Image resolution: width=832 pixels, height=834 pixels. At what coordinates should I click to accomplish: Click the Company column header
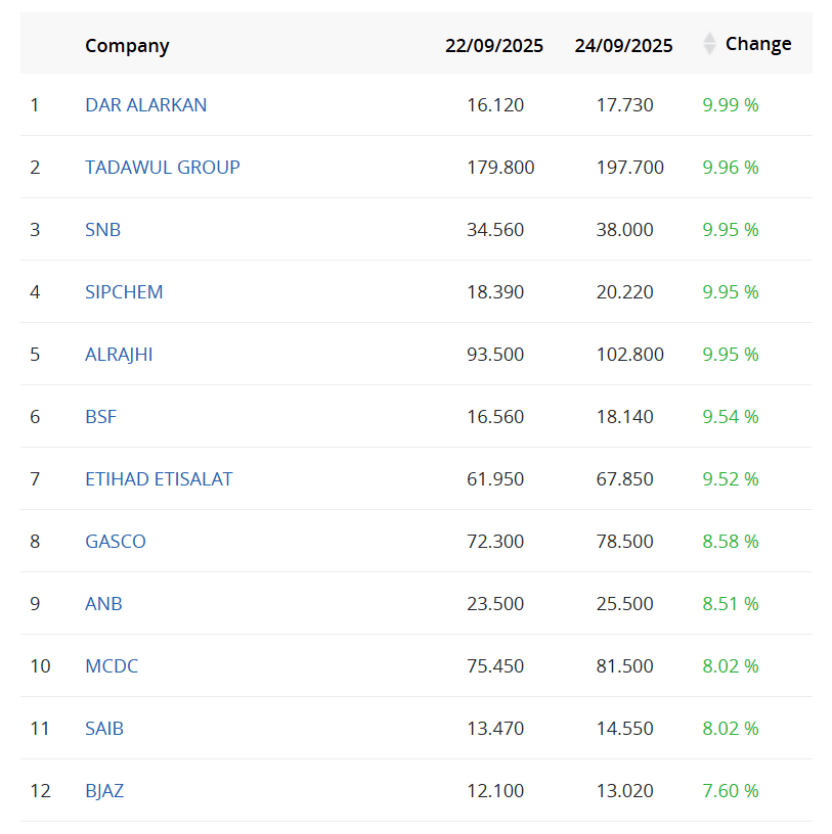pyautogui.click(x=127, y=45)
